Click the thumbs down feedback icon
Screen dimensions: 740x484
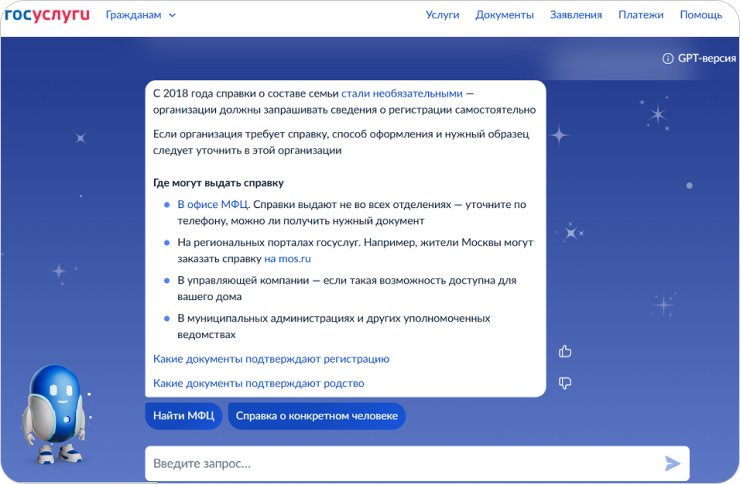565,383
